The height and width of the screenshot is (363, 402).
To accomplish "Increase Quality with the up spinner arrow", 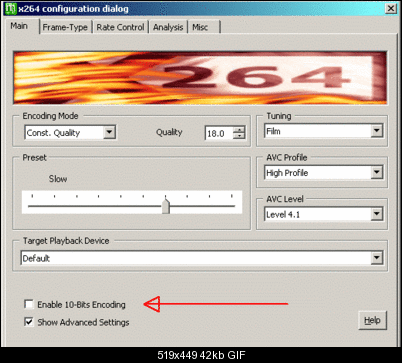I will 239,130.
